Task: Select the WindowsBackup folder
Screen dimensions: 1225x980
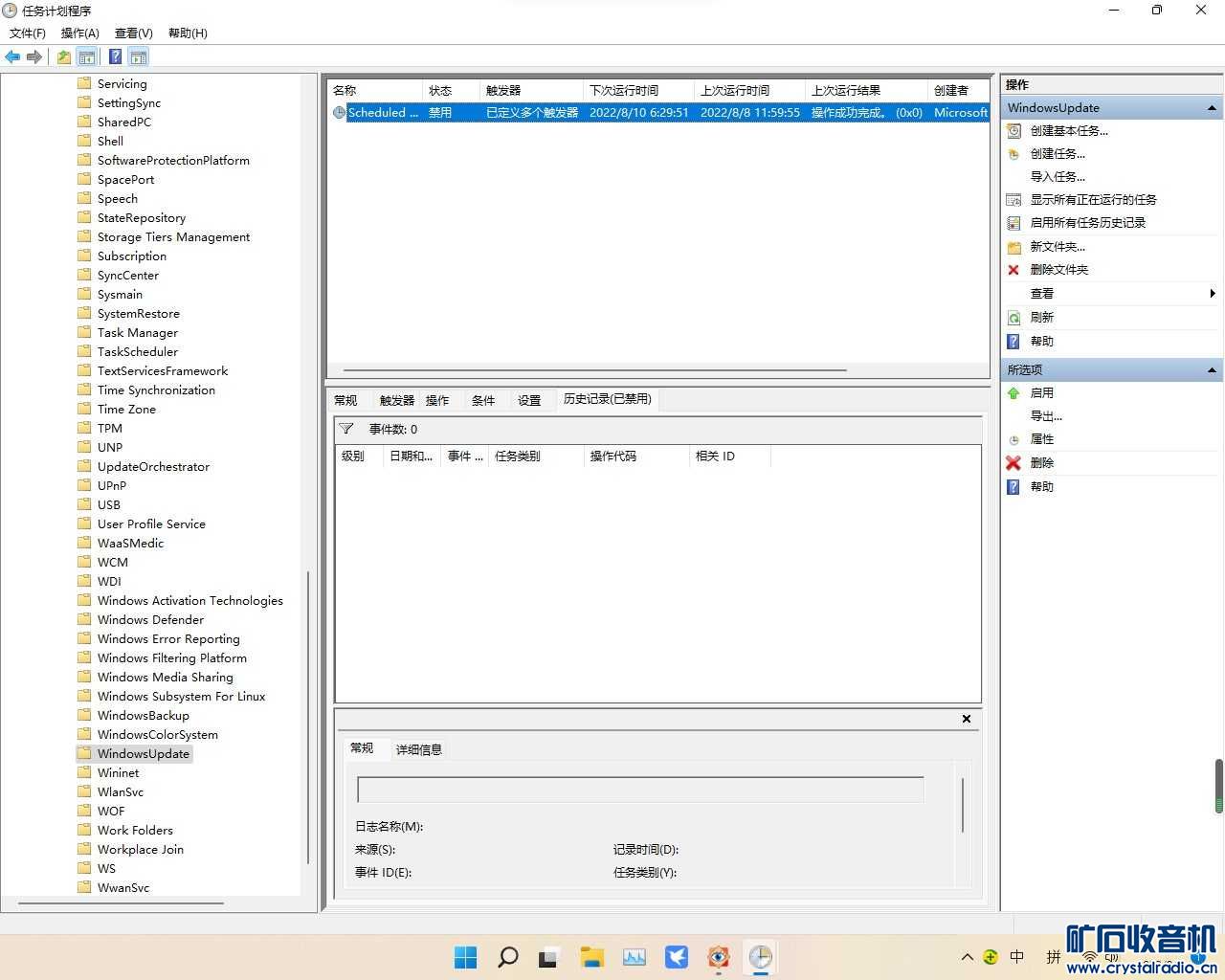Action: click(143, 715)
